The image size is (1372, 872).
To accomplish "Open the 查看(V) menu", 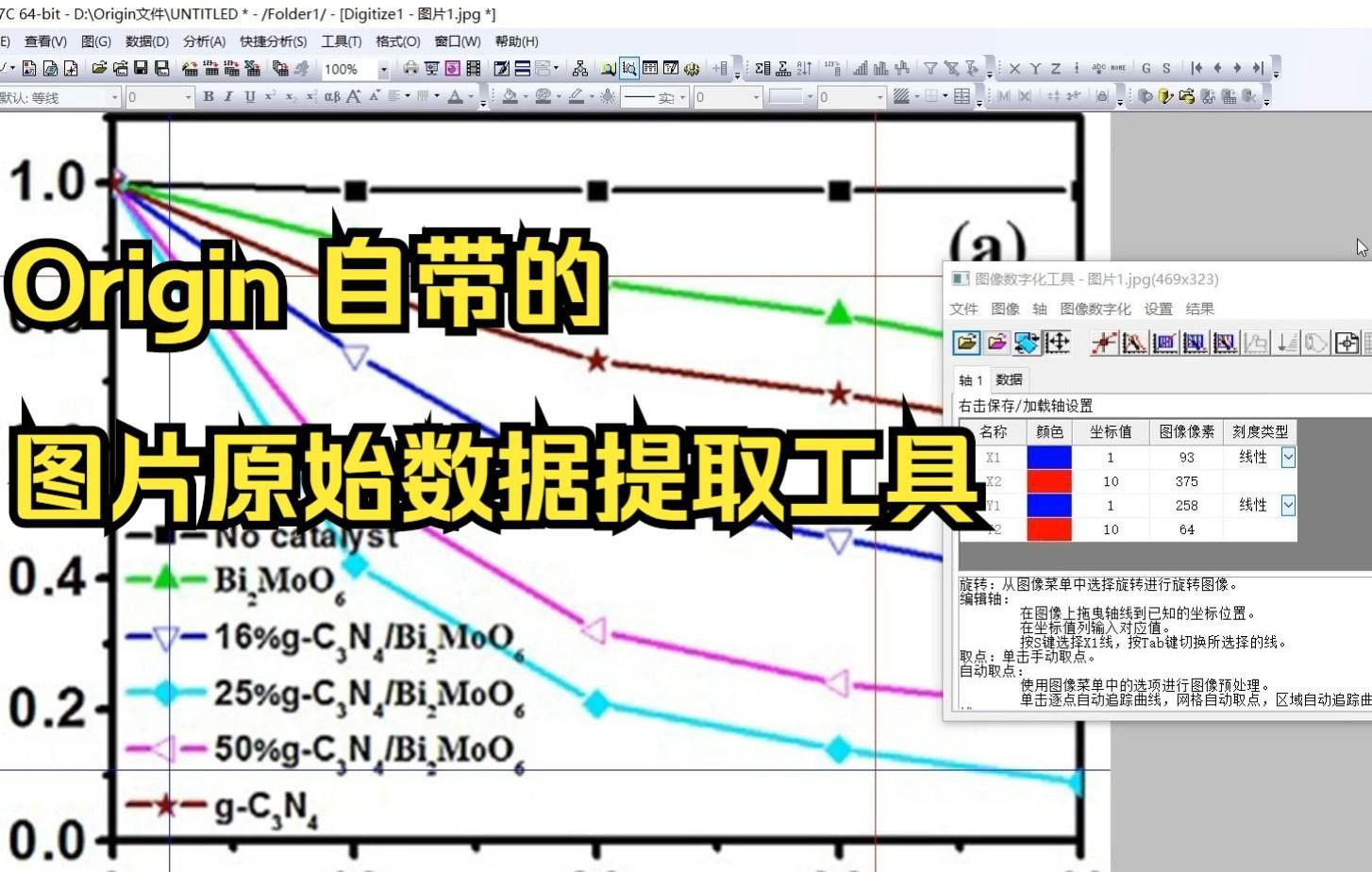I will (x=45, y=42).
